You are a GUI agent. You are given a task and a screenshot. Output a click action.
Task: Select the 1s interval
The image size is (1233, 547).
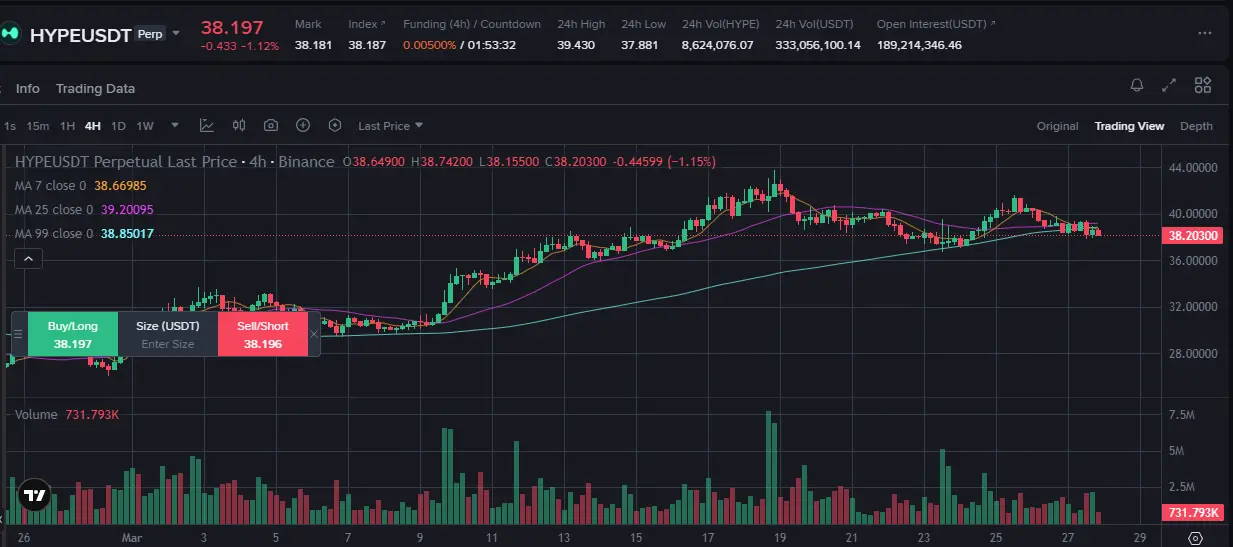(x=9, y=126)
